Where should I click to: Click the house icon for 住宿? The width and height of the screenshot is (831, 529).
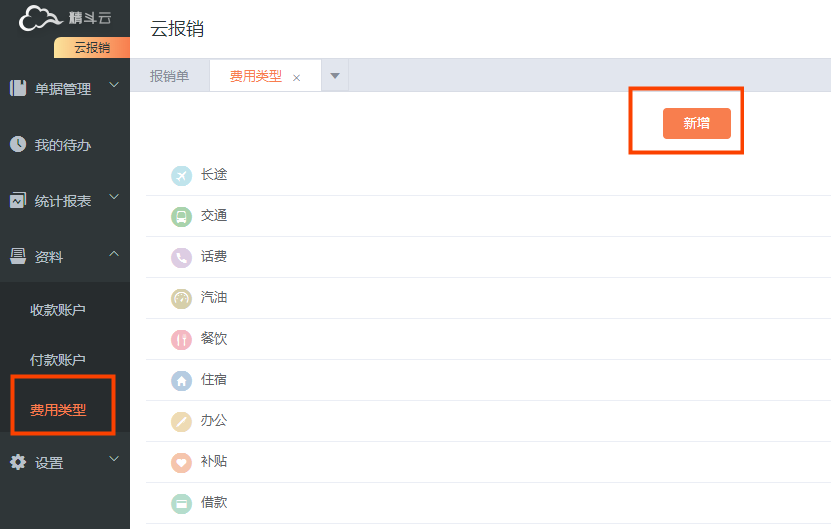pos(181,380)
